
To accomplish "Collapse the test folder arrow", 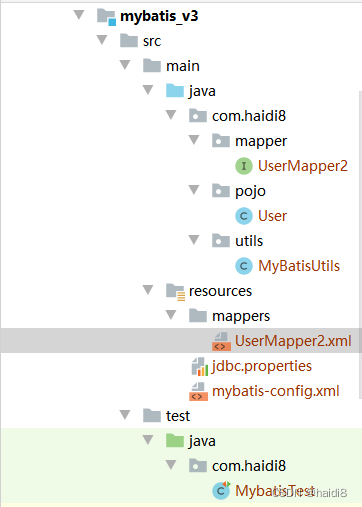I will click(x=125, y=415).
